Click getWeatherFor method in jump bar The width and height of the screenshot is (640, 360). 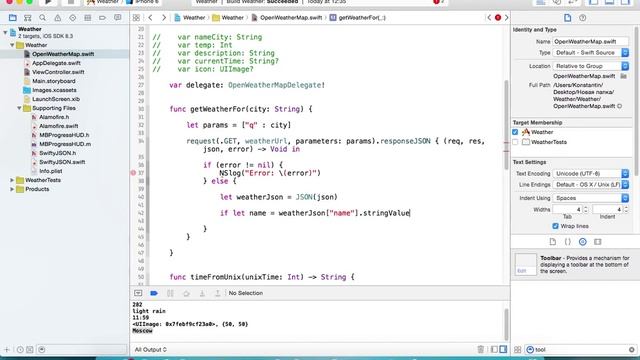358,18
